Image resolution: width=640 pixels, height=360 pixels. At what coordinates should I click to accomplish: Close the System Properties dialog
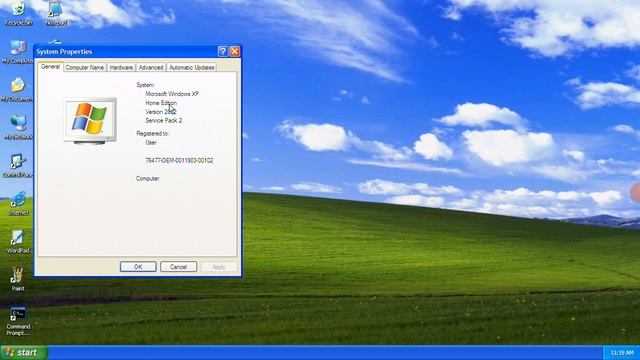[235, 51]
